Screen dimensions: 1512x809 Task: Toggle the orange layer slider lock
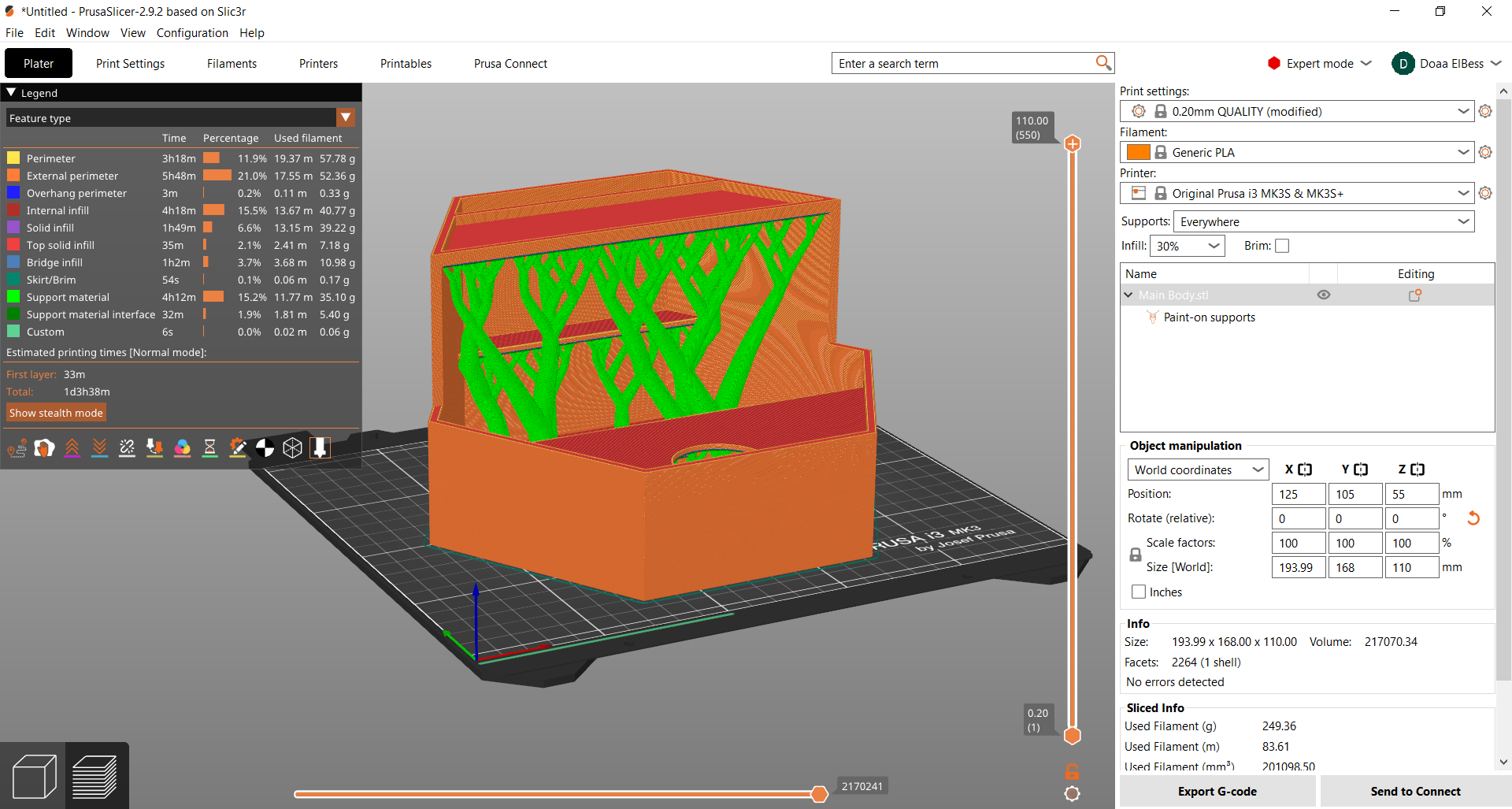pos(1072,771)
